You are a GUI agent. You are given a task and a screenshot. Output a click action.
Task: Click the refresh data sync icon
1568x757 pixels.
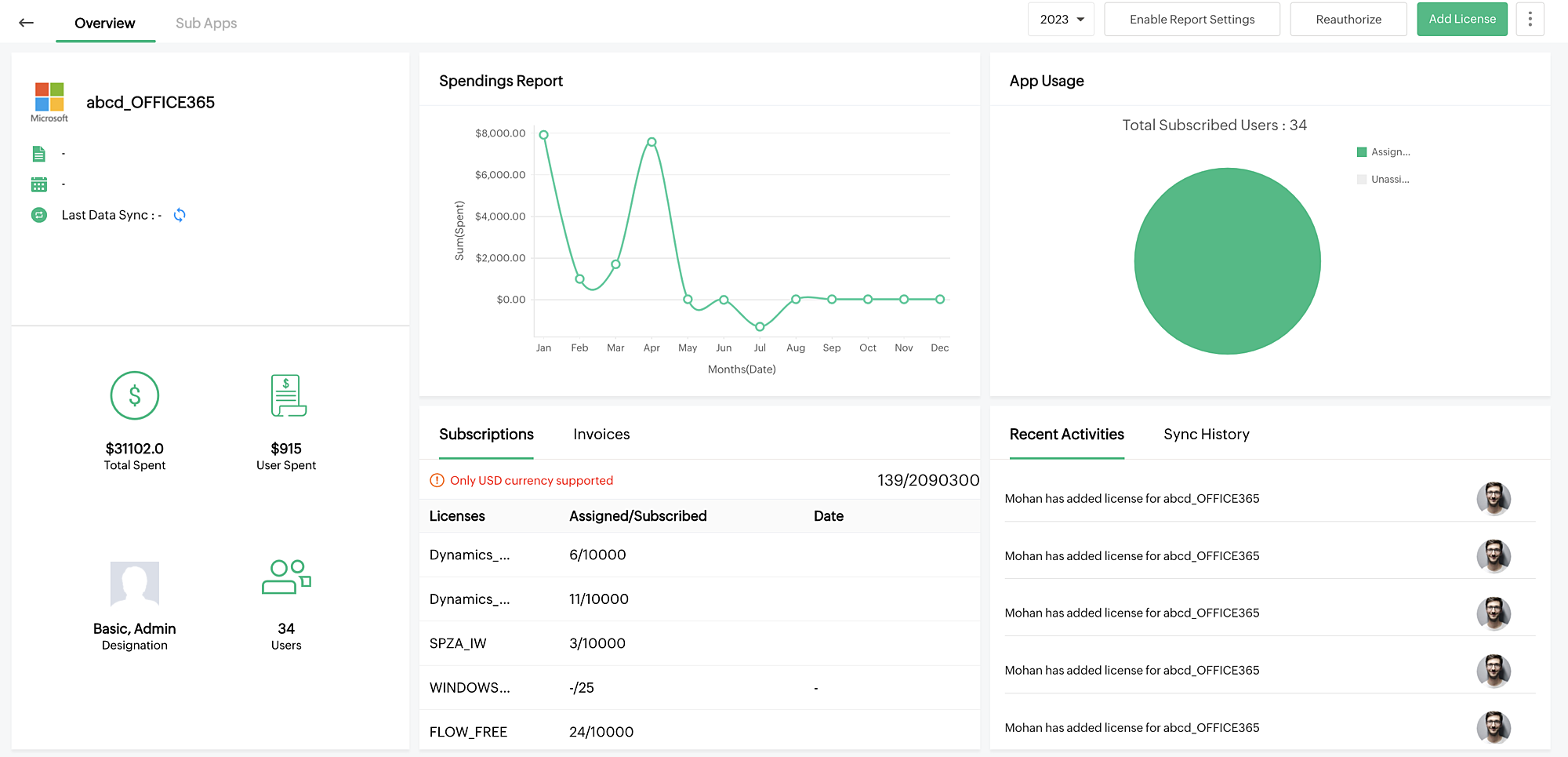[x=180, y=215]
